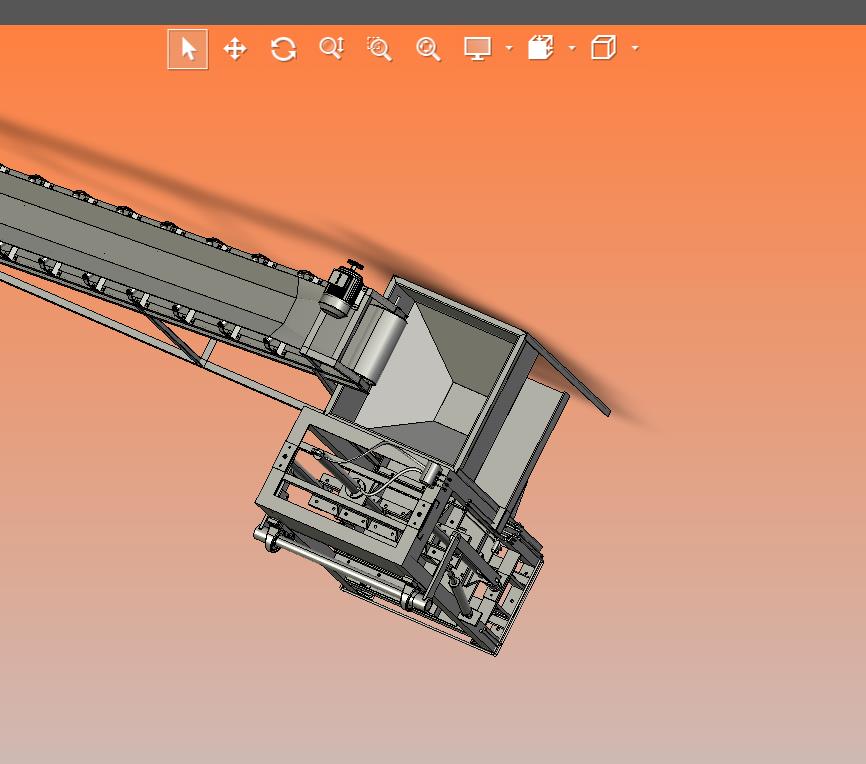Open dropdown arrow next to monitor icon
The height and width of the screenshot is (764, 866).
(x=509, y=48)
